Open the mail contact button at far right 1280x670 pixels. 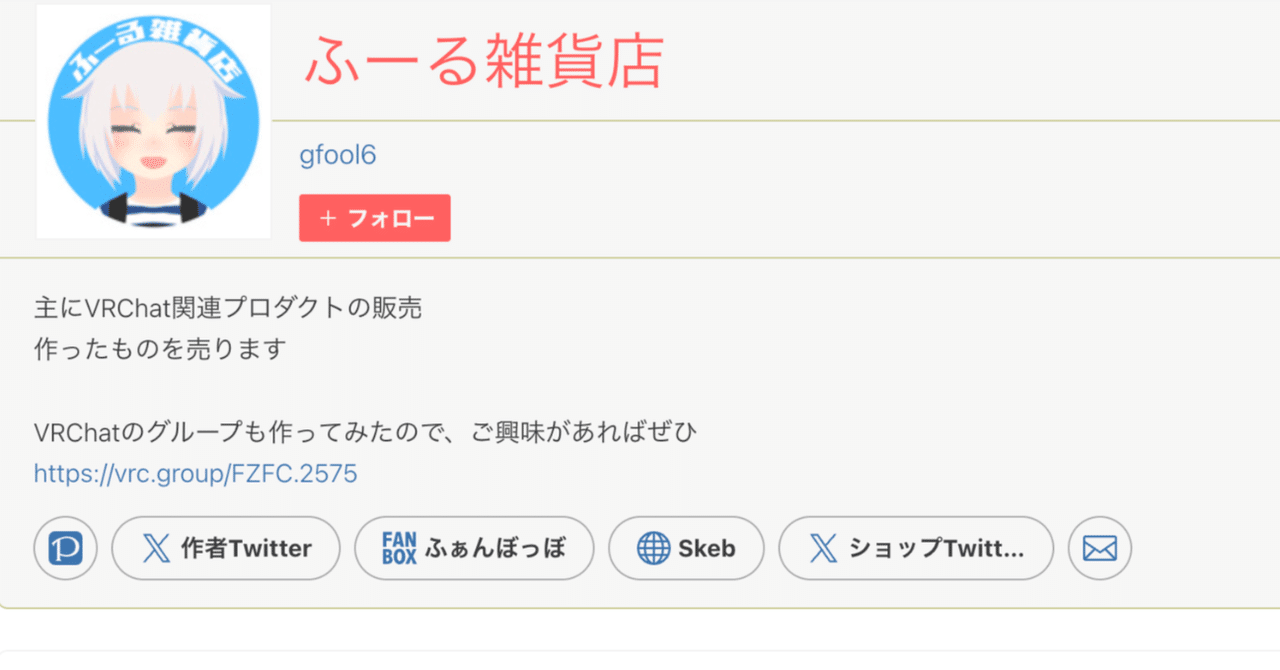click(x=1099, y=548)
